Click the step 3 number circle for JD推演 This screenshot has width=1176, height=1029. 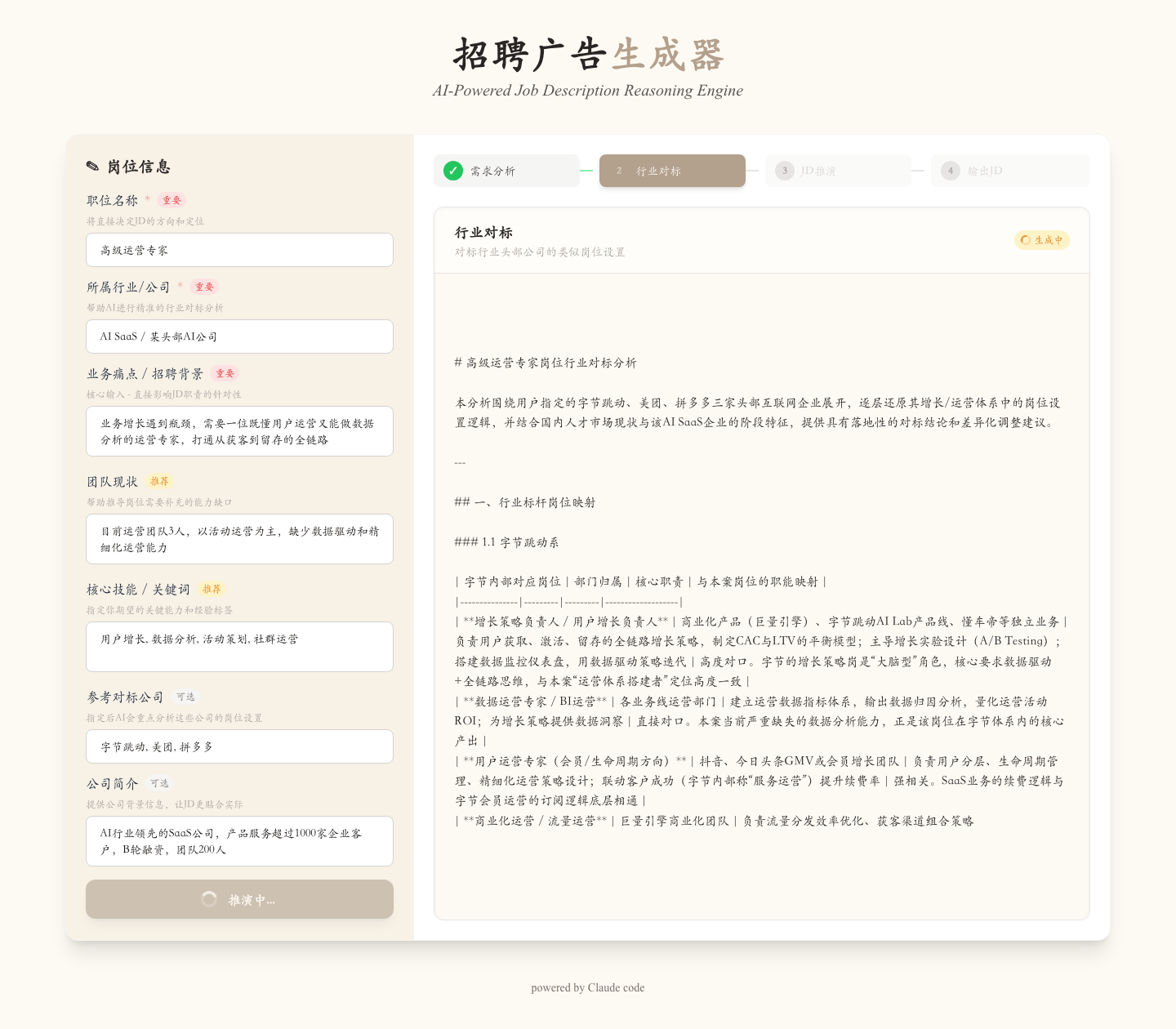point(785,171)
